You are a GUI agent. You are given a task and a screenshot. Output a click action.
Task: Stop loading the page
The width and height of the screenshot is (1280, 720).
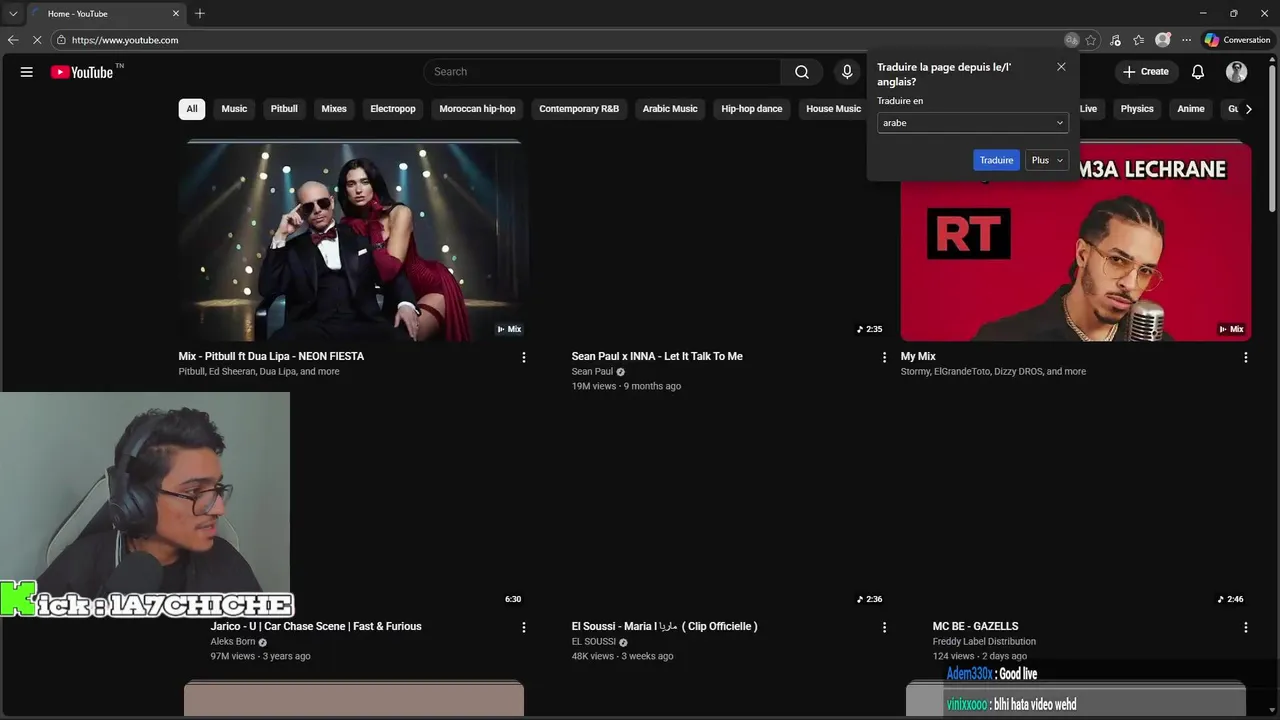pos(37,40)
